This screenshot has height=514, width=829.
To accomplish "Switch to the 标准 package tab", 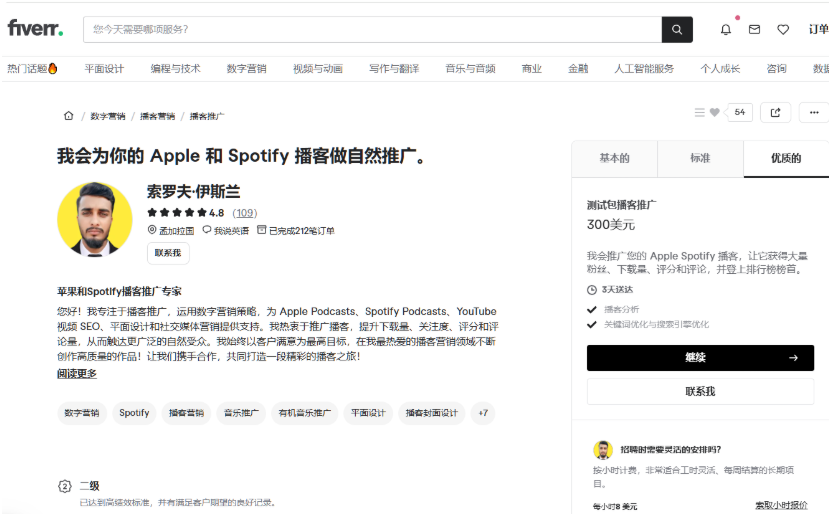I will pyautogui.click(x=700, y=159).
